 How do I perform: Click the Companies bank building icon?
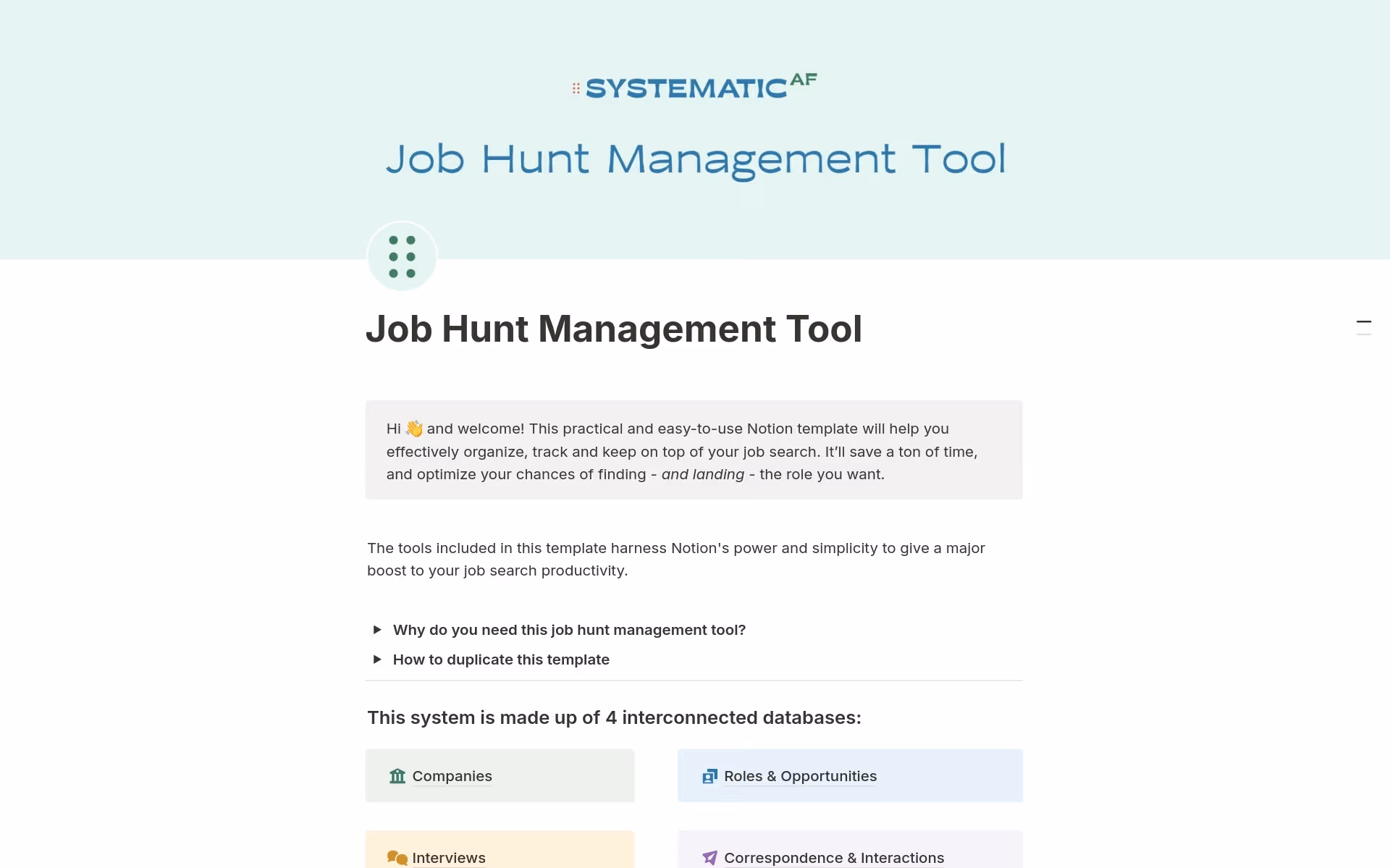click(397, 776)
